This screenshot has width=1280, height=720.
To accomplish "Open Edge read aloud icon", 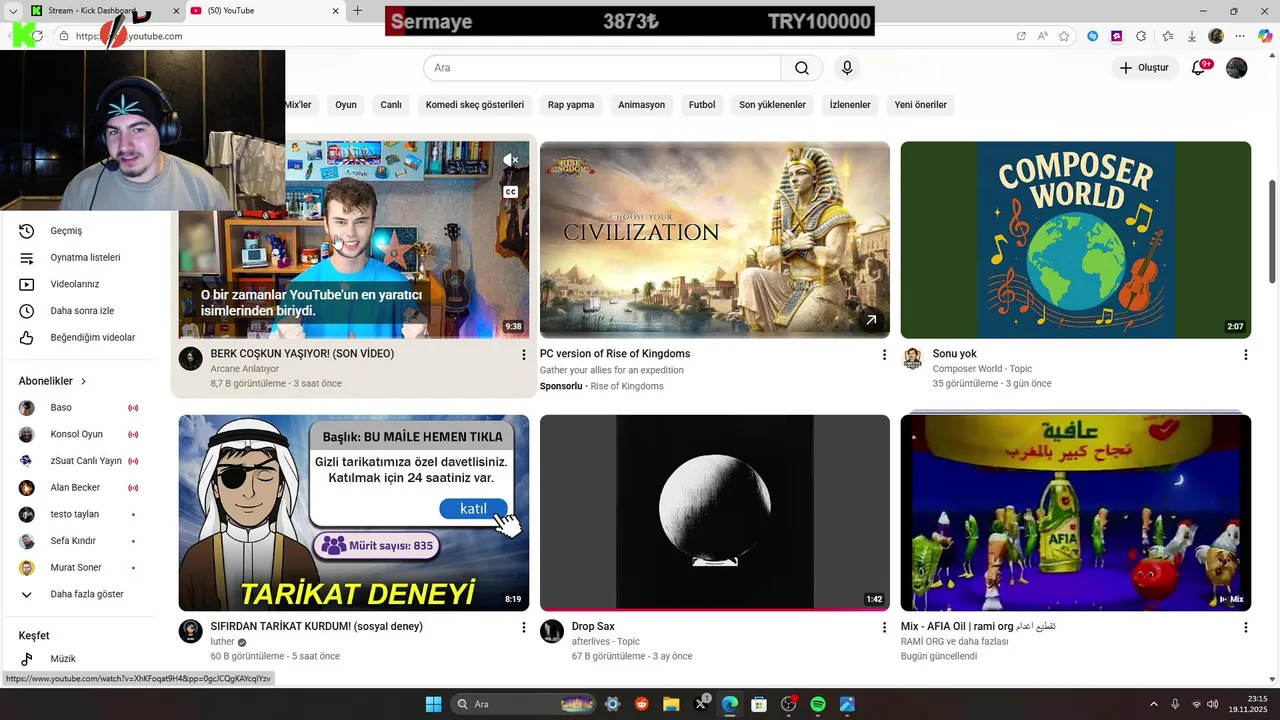I will [x=1043, y=36].
